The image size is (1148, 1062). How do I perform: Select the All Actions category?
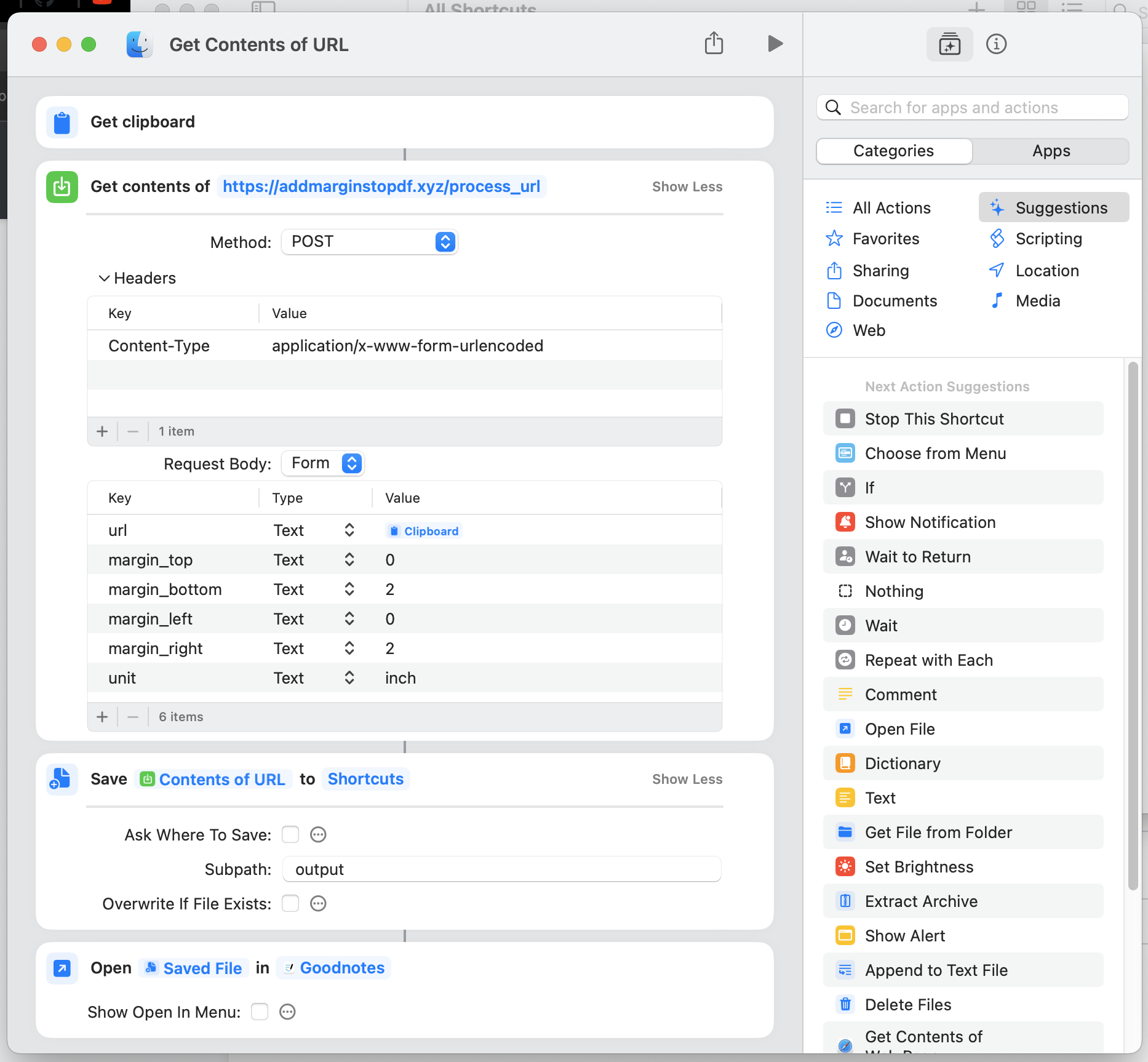[878, 208]
